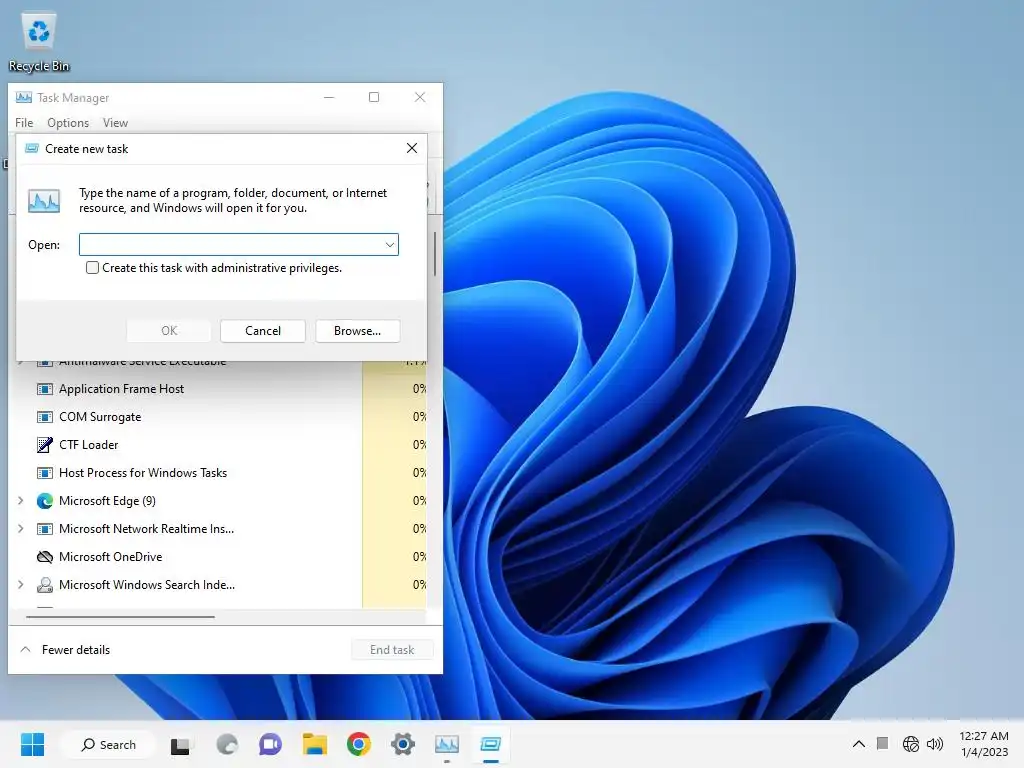
Task: Click the Microsoft Windows Search Indexer icon
Action: (44, 585)
